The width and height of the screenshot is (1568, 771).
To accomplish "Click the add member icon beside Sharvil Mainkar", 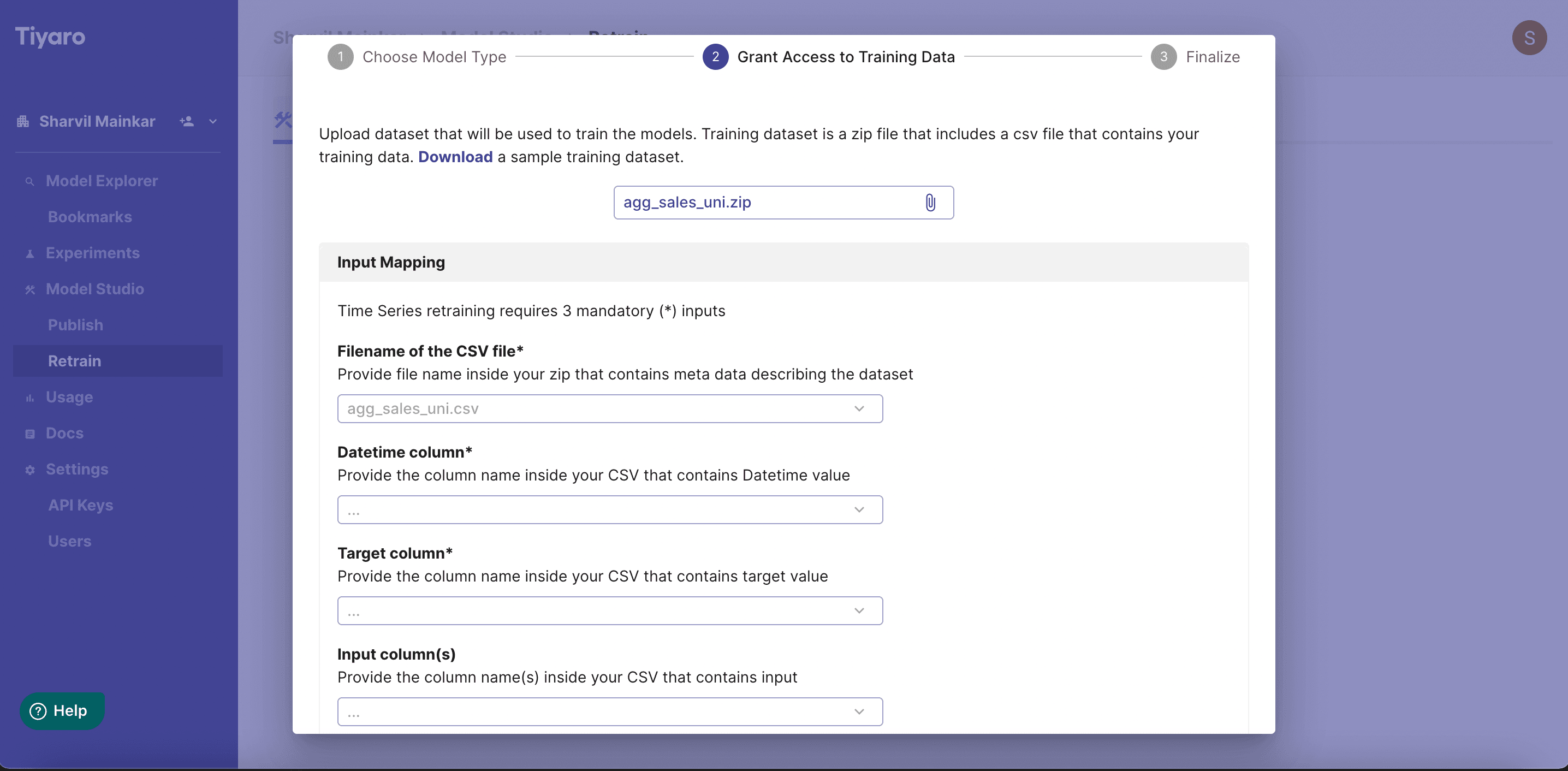I will point(187,121).
